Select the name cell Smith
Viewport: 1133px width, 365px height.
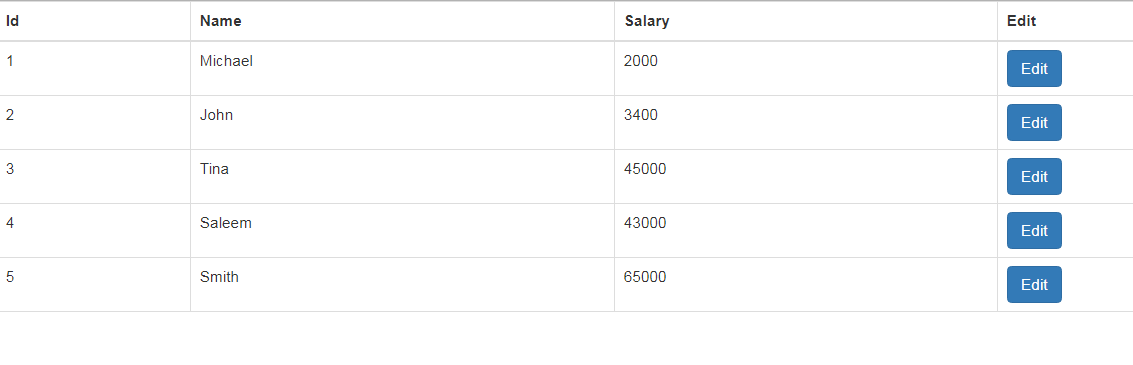point(219,277)
